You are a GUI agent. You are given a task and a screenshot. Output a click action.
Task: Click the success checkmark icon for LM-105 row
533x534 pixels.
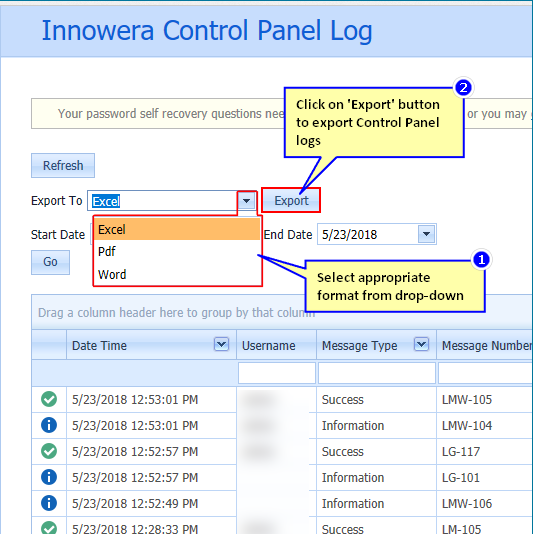pos(49,528)
